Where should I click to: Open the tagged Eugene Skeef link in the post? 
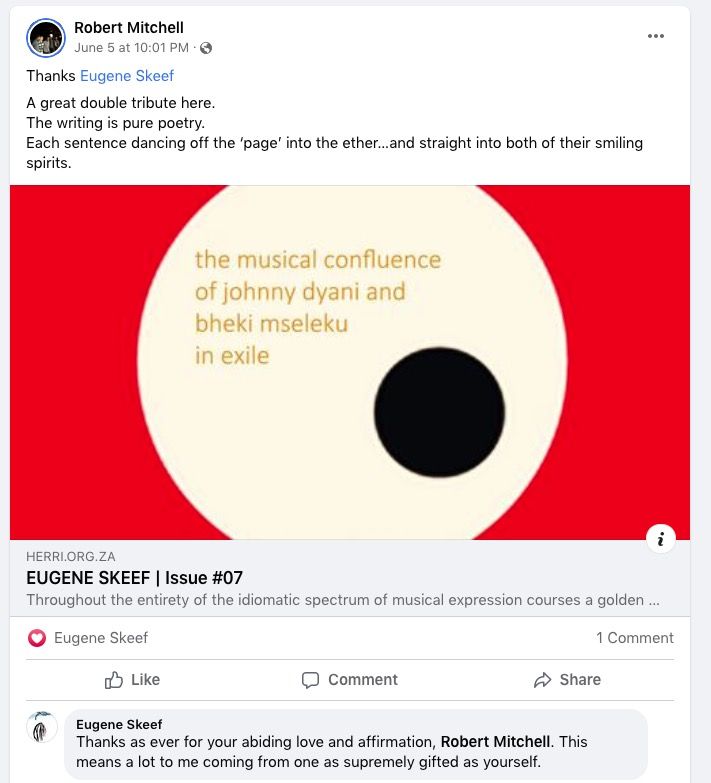pos(127,76)
